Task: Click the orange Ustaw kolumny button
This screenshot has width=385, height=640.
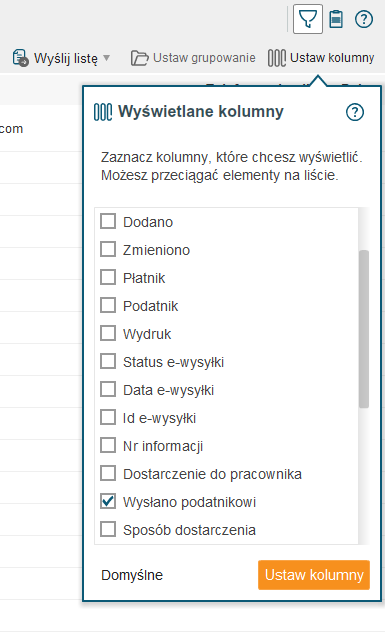Action: pos(314,575)
